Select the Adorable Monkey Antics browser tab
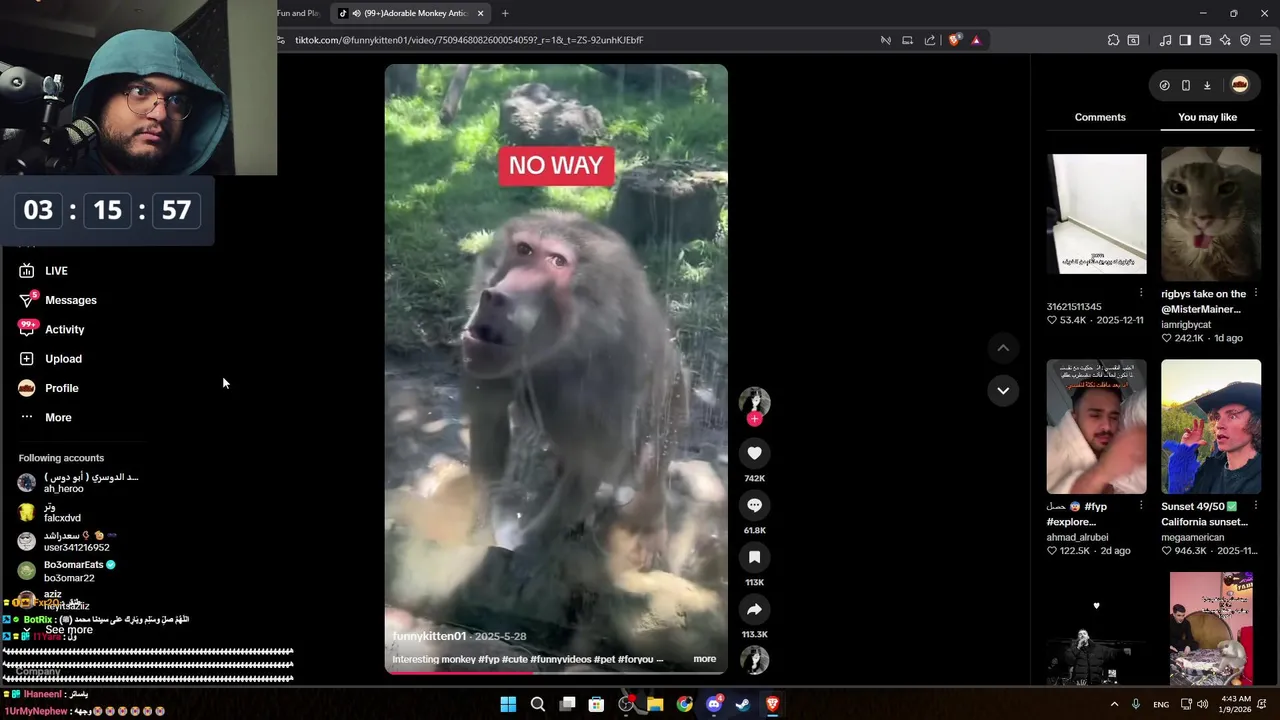Viewport: 1280px width, 720px height. click(x=410, y=13)
